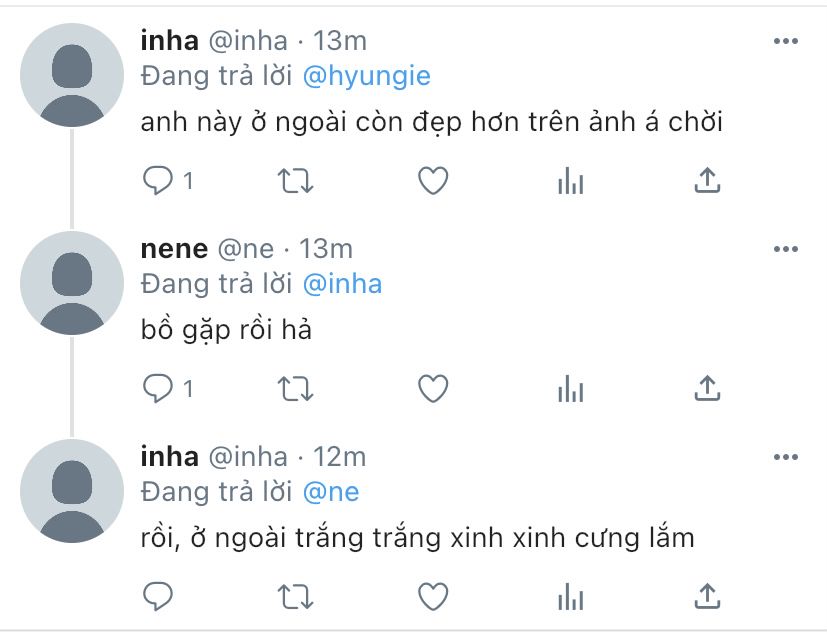Like the tweet 'anh này ở ngoài còn đẹp'

pyautogui.click(x=433, y=181)
